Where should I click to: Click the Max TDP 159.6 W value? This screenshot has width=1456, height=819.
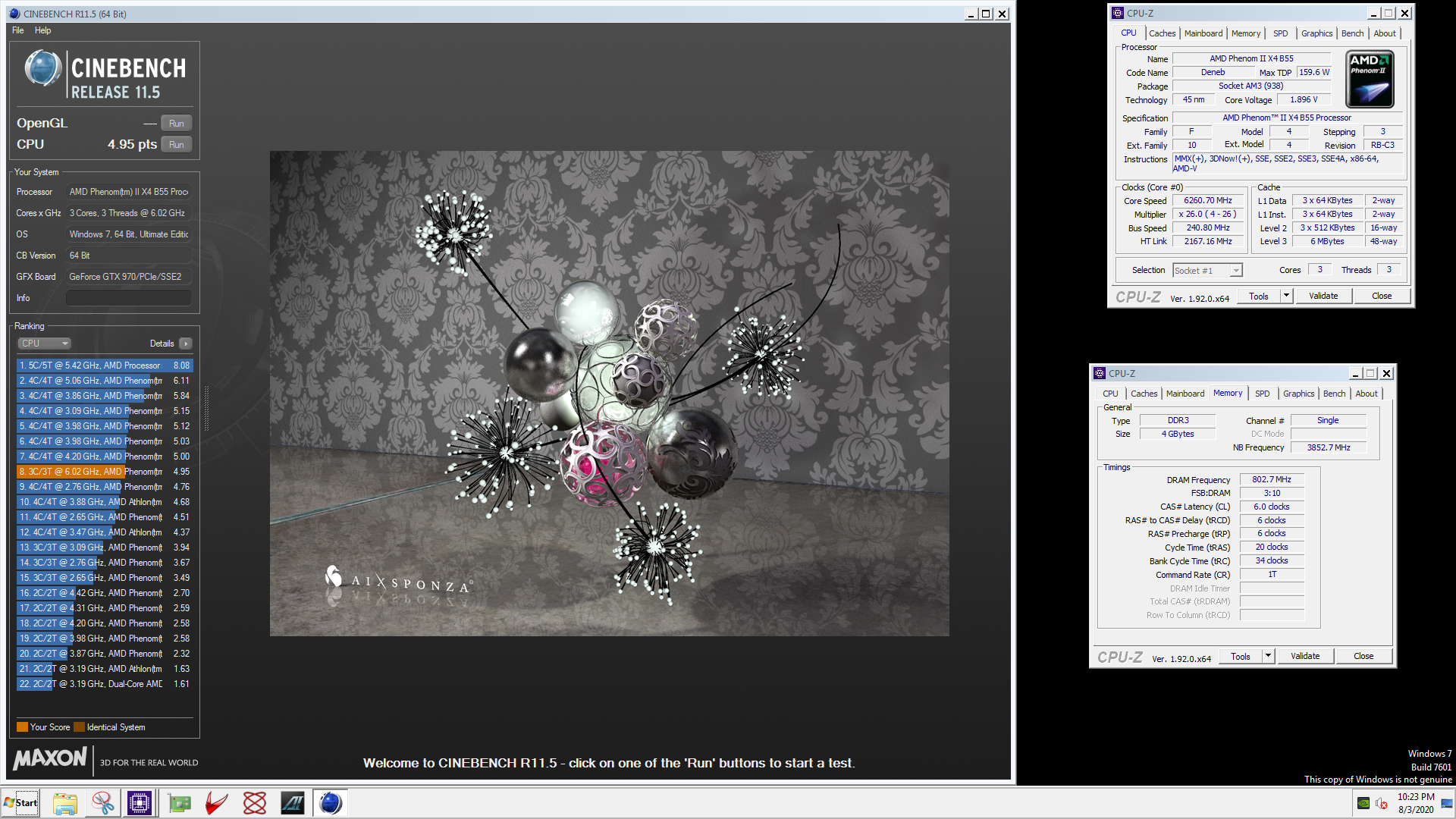click(x=1313, y=73)
